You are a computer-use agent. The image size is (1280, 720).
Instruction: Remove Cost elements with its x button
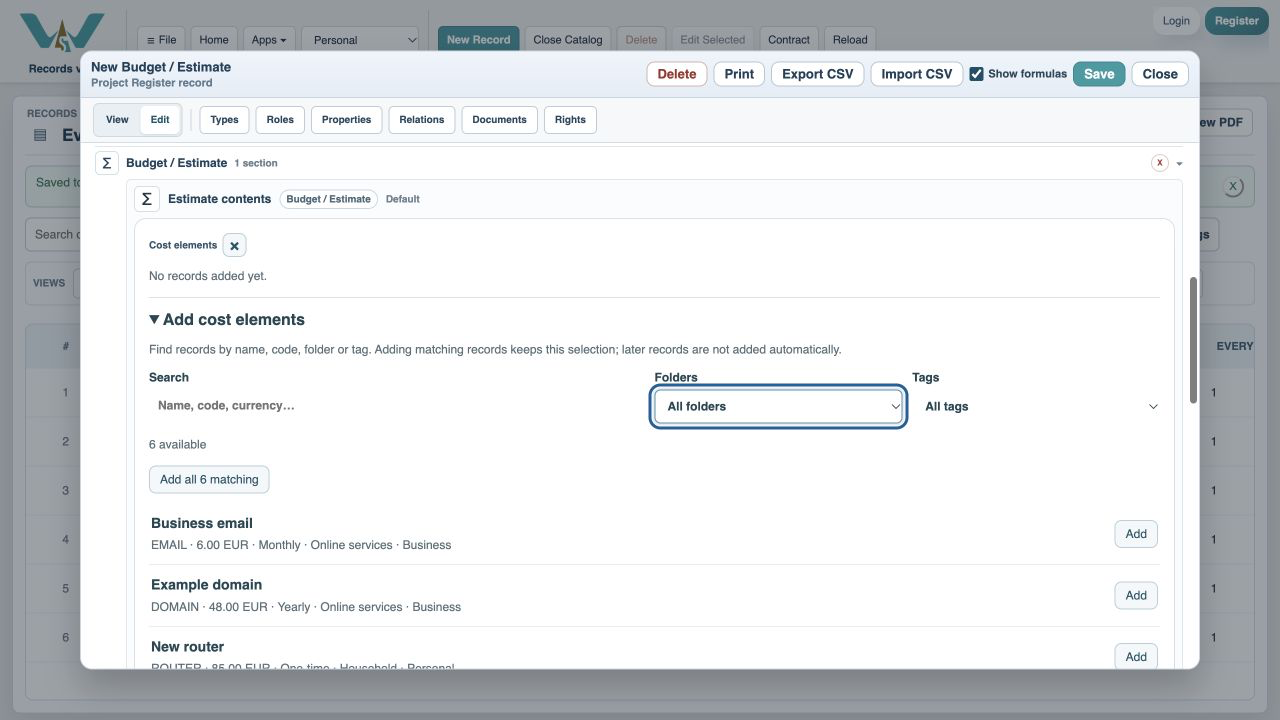point(234,245)
